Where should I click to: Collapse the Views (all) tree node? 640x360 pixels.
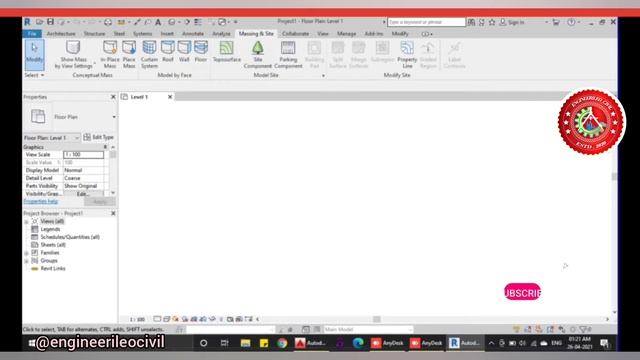27,222
